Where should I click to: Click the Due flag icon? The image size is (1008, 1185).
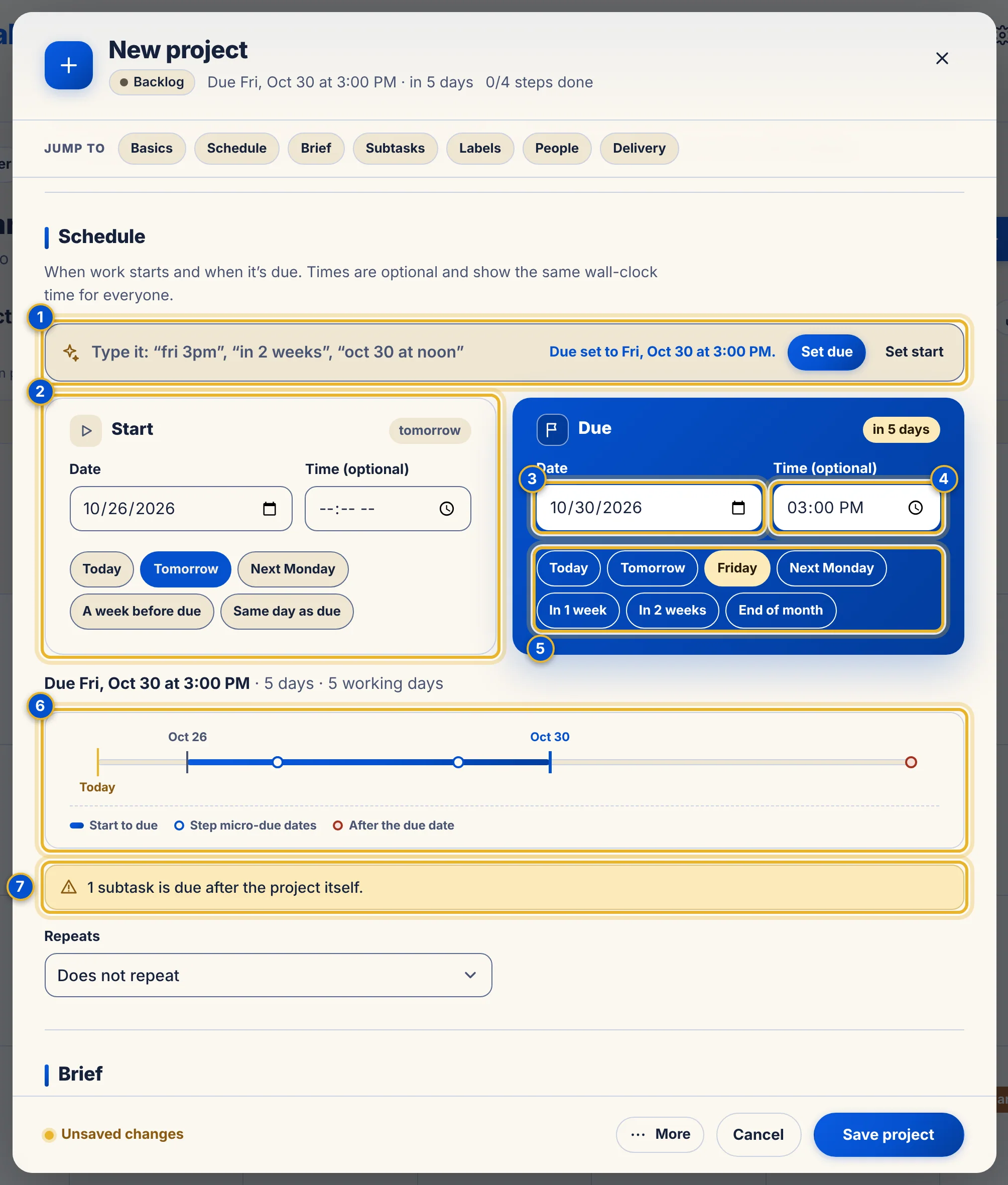pos(552,429)
